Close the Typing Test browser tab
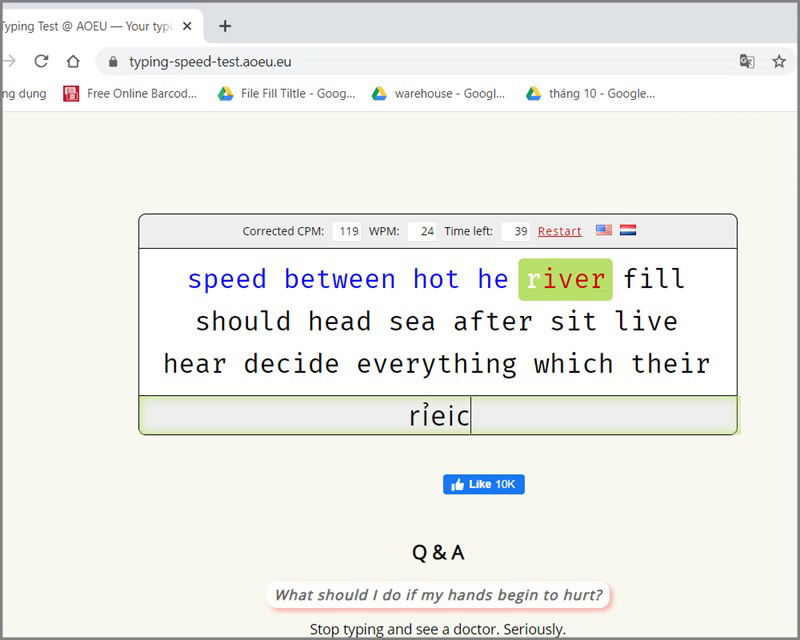800x640 pixels. 187,26
